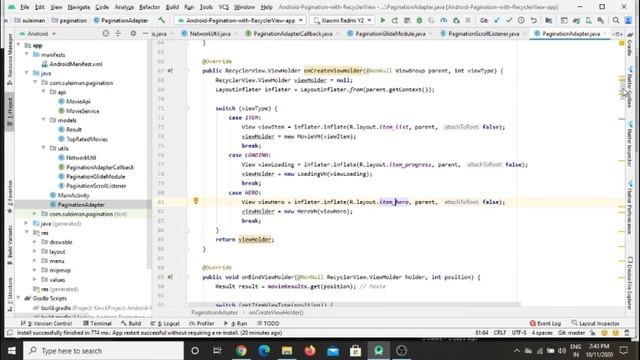Click the project pane settings gear icon
640x360 pixels.
pos(133,33)
